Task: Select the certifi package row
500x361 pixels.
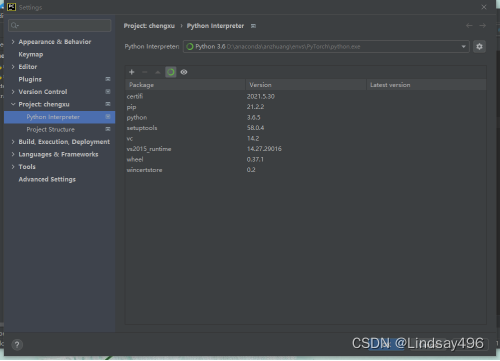Action: pyautogui.click(x=306, y=96)
